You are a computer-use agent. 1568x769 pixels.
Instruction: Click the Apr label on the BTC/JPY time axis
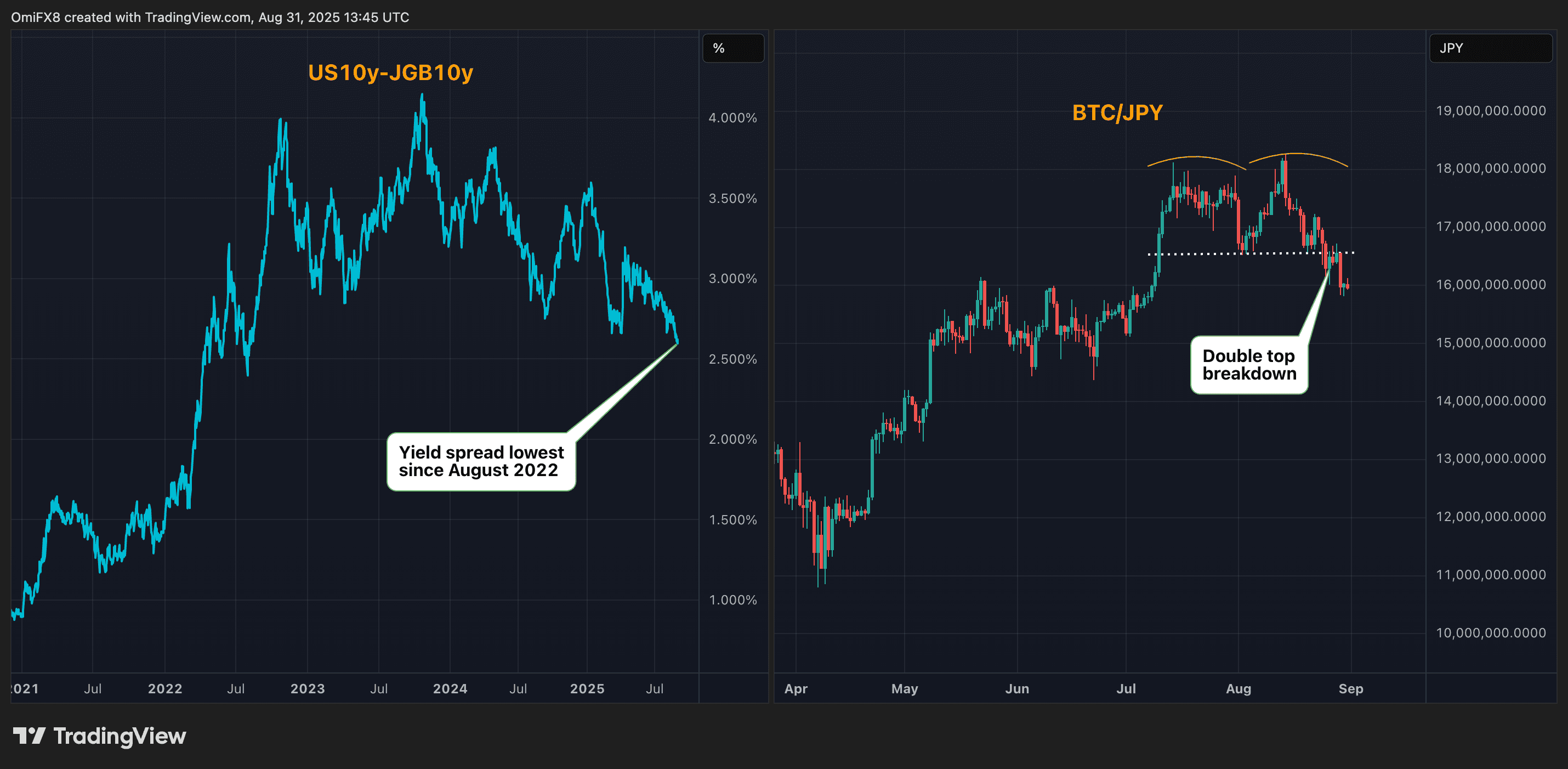coord(796,688)
